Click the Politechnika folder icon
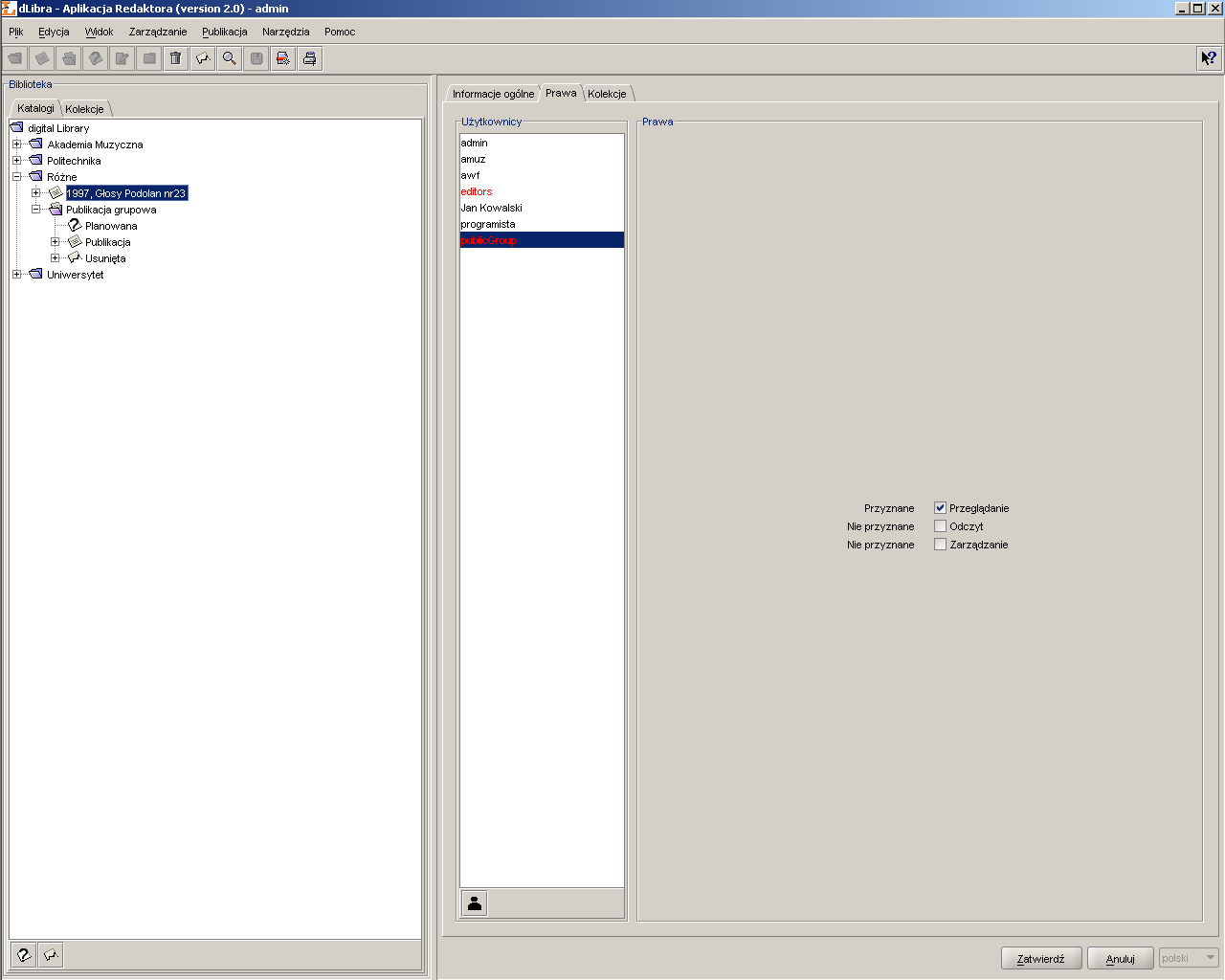The width and height of the screenshot is (1225, 980). [x=36, y=160]
